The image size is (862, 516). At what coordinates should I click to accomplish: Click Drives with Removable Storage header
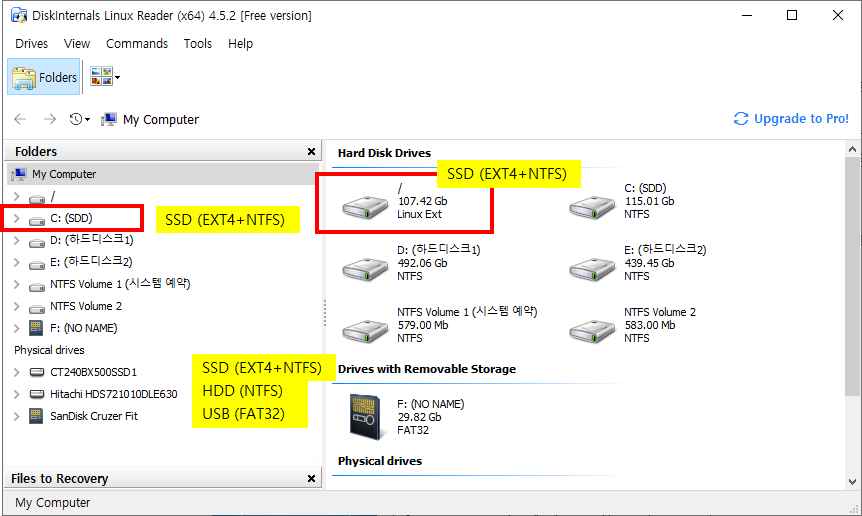tap(427, 369)
